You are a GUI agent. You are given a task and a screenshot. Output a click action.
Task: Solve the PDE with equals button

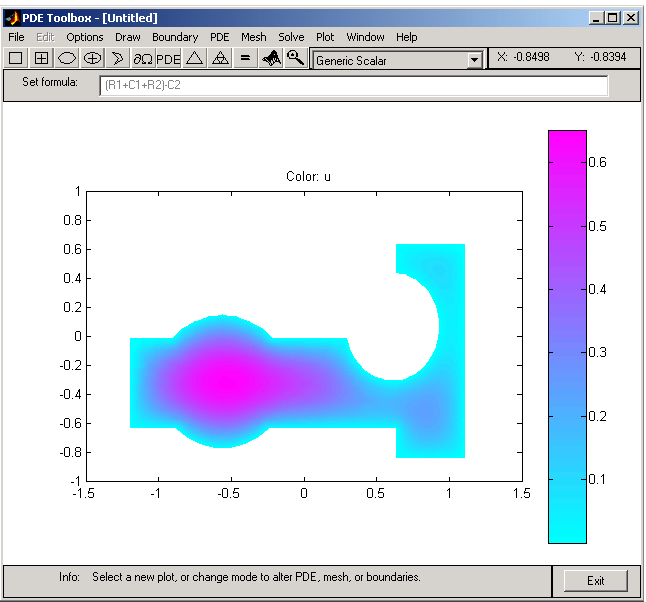tap(245, 58)
